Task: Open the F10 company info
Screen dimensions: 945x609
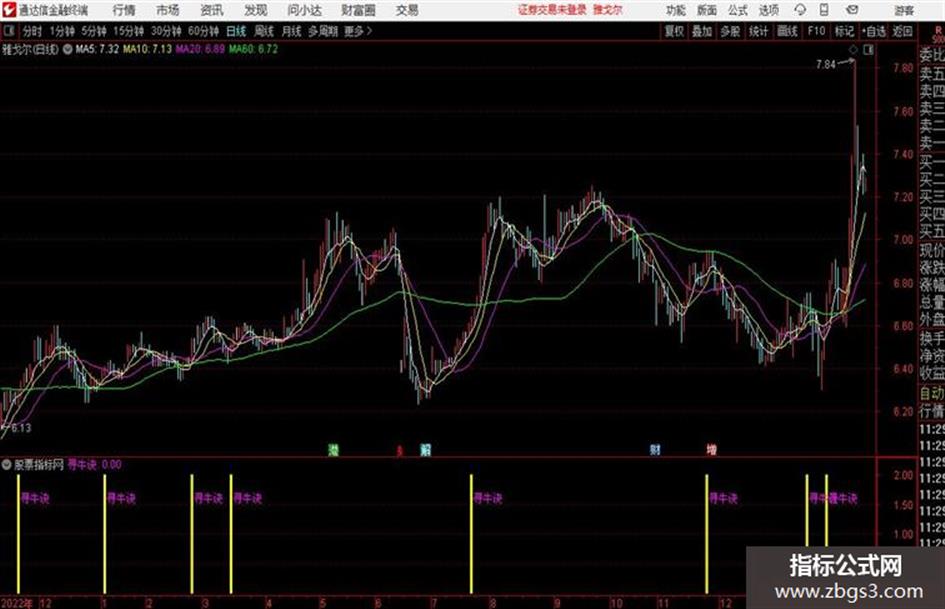Action: coord(816,31)
